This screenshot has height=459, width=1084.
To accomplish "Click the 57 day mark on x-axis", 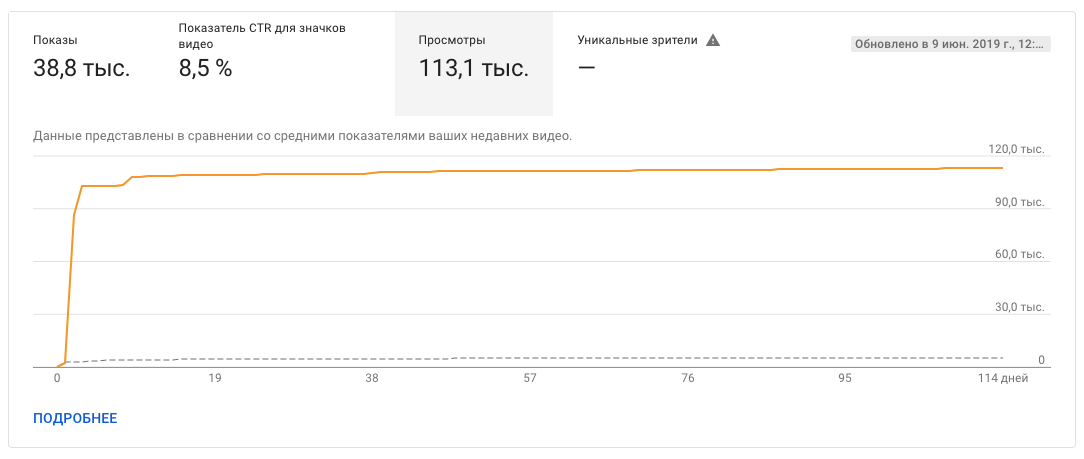I will (x=530, y=379).
